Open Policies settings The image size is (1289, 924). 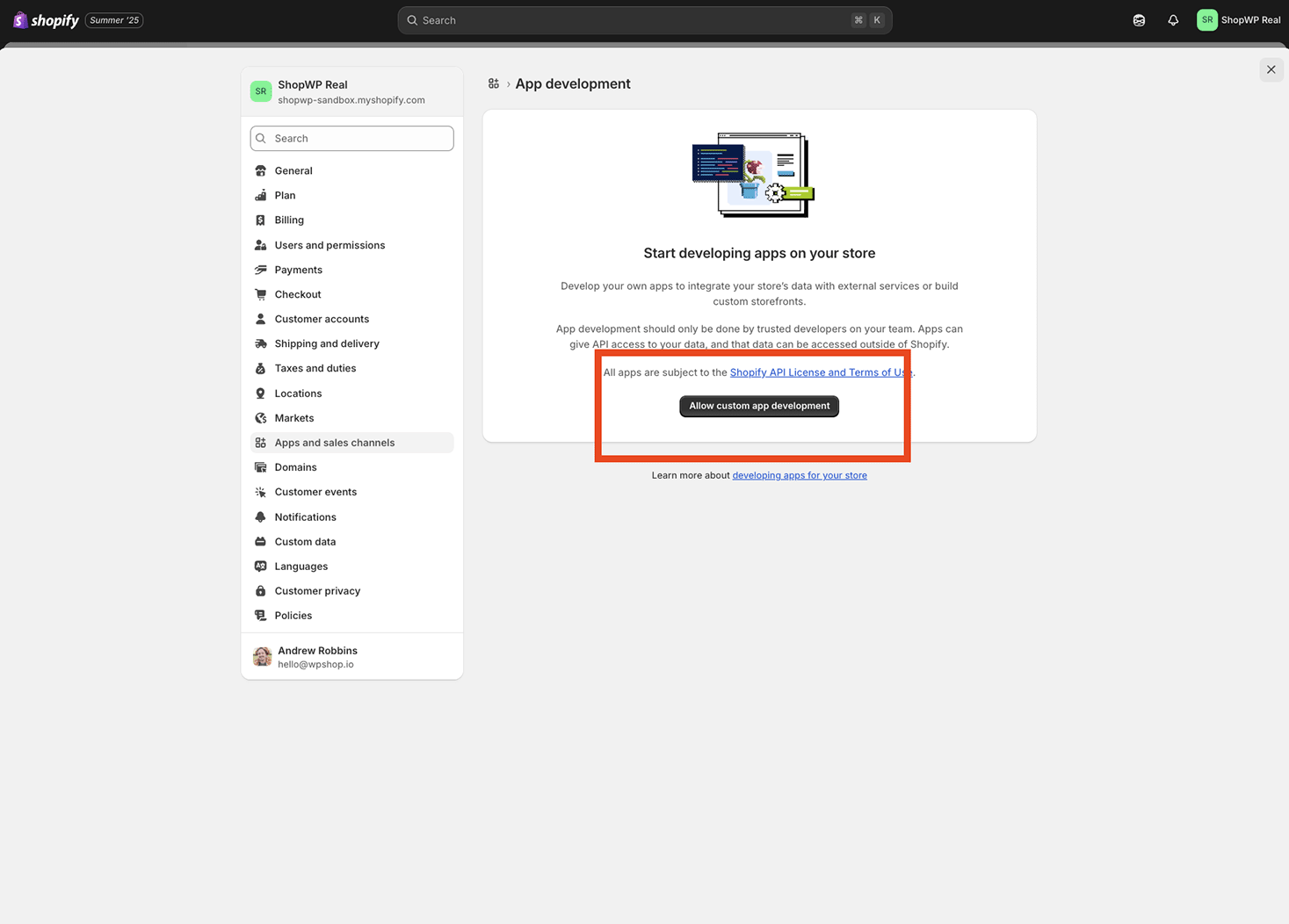pos(351,616)
